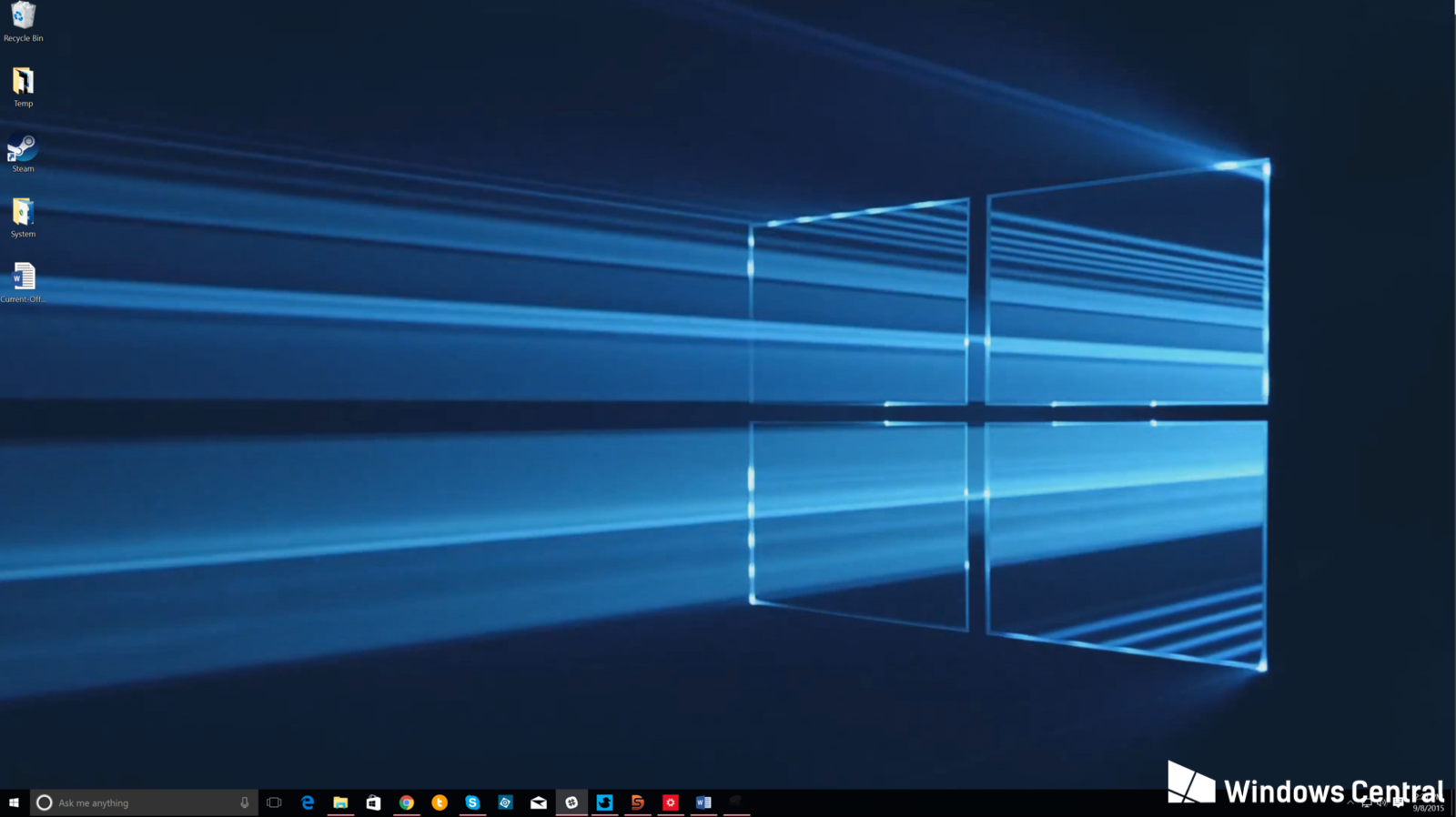Image resolution: width=1456 pixels, height=817 pixels.
Task: Select the System folder on the desktop
Action: click(23, 217)
